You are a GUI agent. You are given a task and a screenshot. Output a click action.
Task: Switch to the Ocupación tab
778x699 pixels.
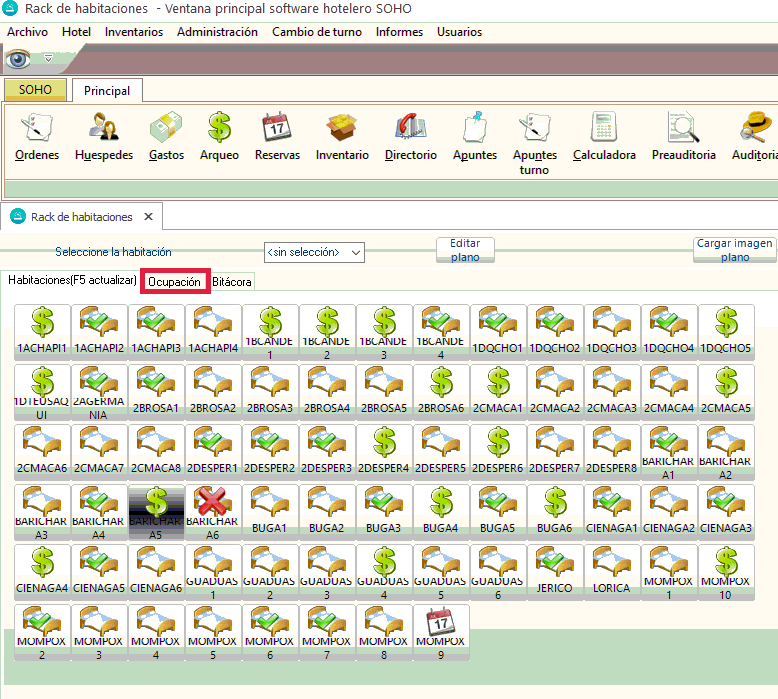coord(174,282)
